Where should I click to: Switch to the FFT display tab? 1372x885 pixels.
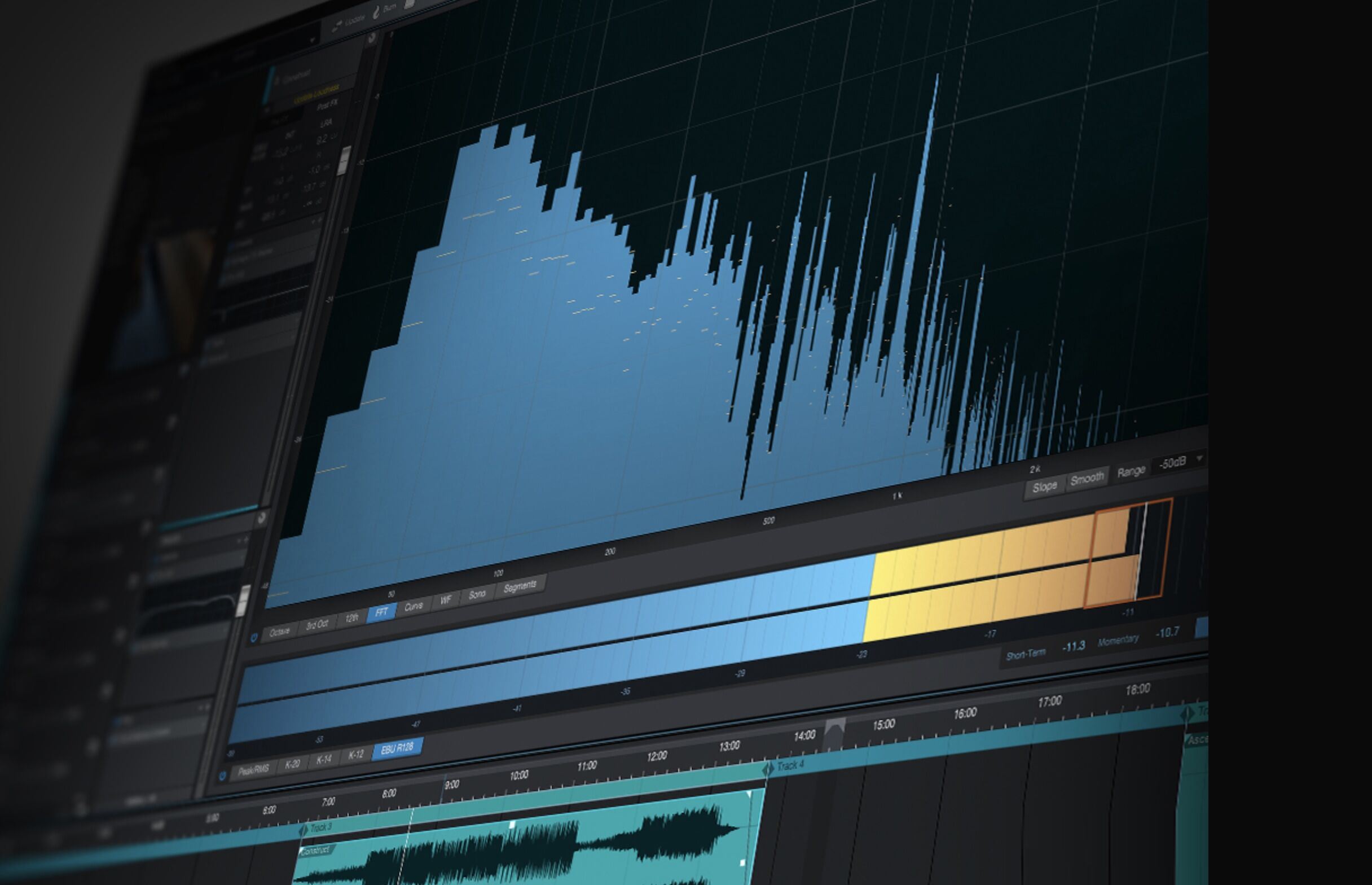pyautogui.click(x=381, y=614)
